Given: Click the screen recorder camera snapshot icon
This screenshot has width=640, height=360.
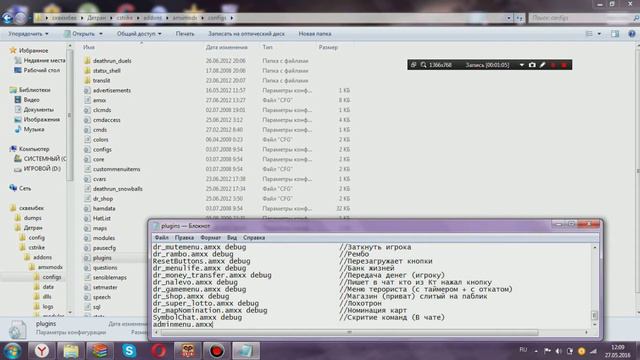Looking at the screenshot, I should [x=532, y=64].
